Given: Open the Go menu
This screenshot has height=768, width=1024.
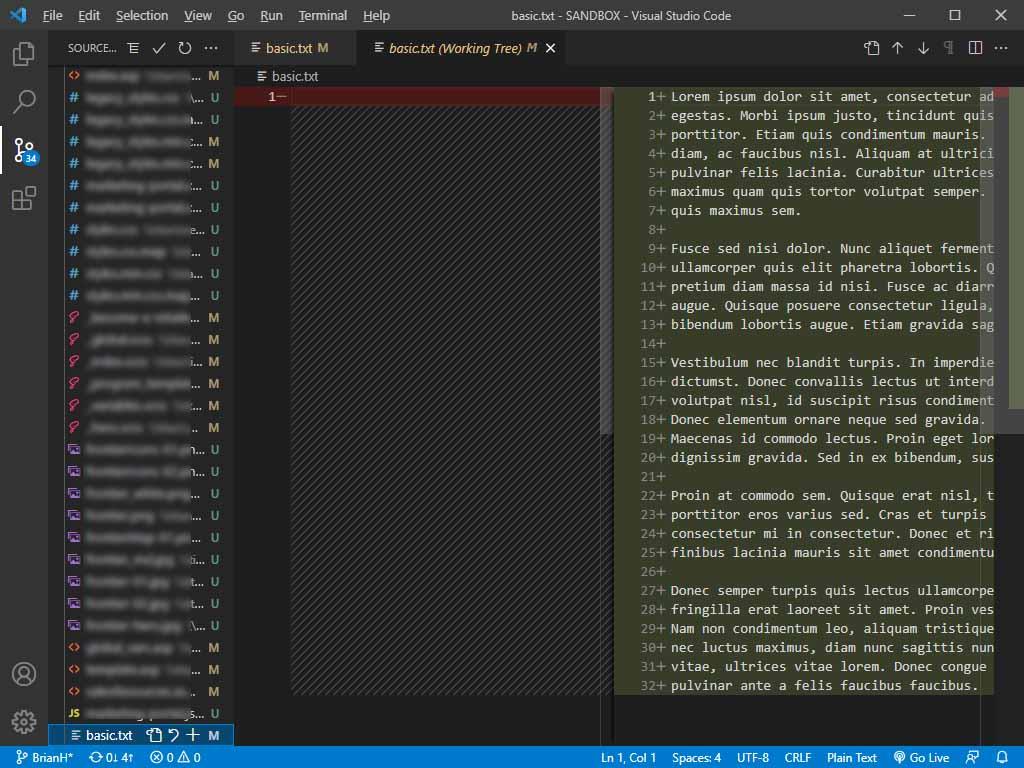Looking at the screenshot, I should coord(236,16).
